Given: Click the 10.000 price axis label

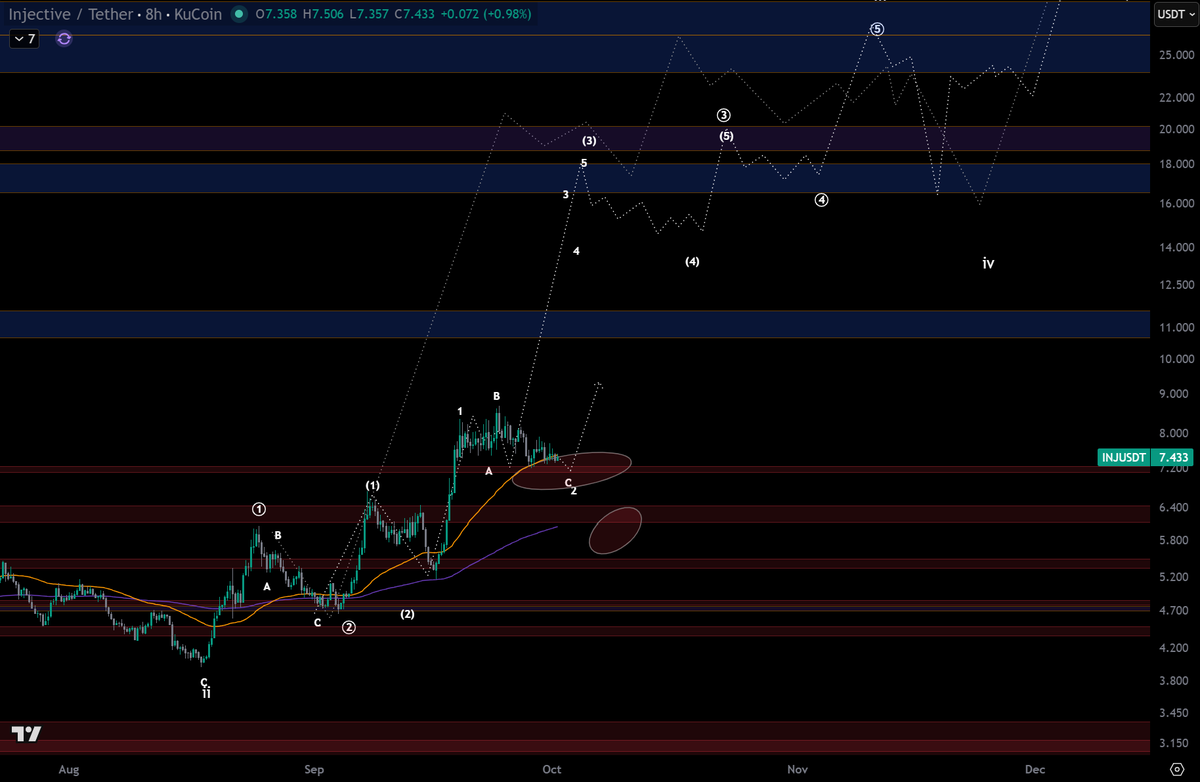Looking at the screenshot, I should [1176, 359].
